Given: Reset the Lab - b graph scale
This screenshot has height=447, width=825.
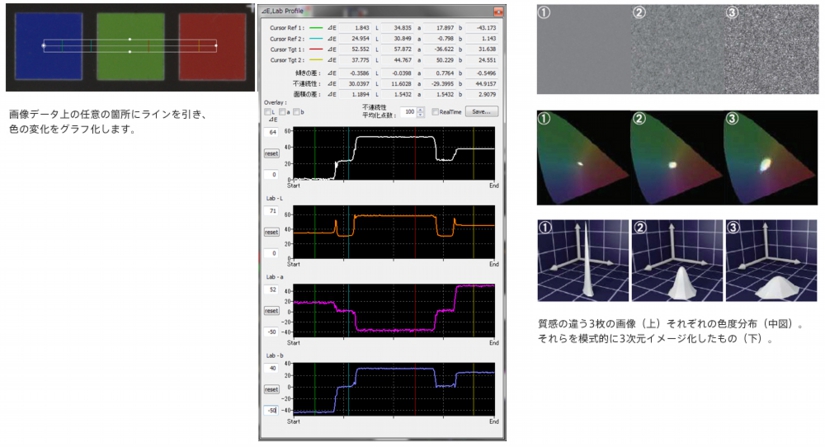Looking at the screenshot, I should (x=271, y=389).
